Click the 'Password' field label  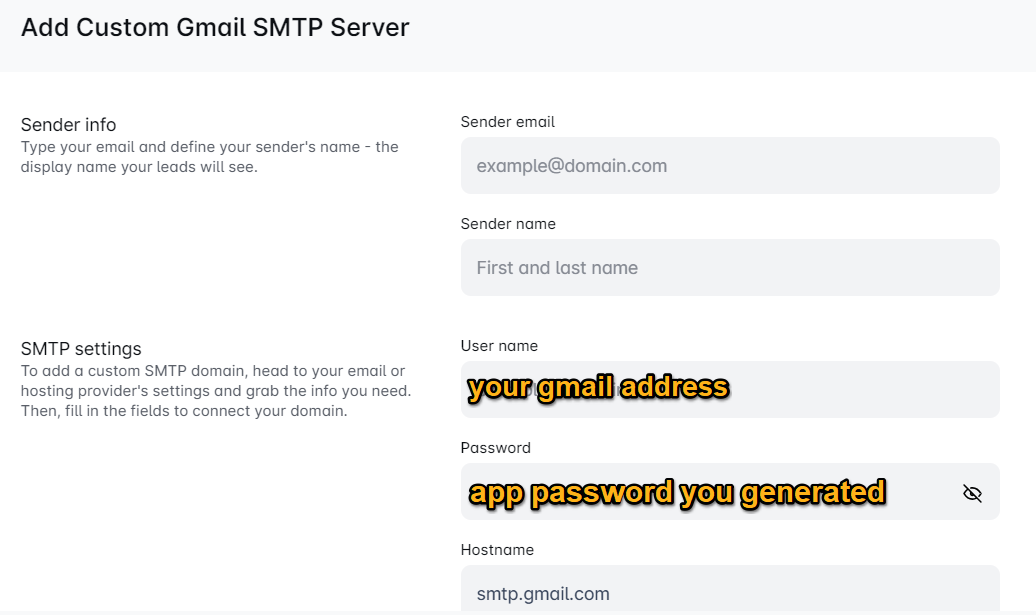tap(495, 448)
